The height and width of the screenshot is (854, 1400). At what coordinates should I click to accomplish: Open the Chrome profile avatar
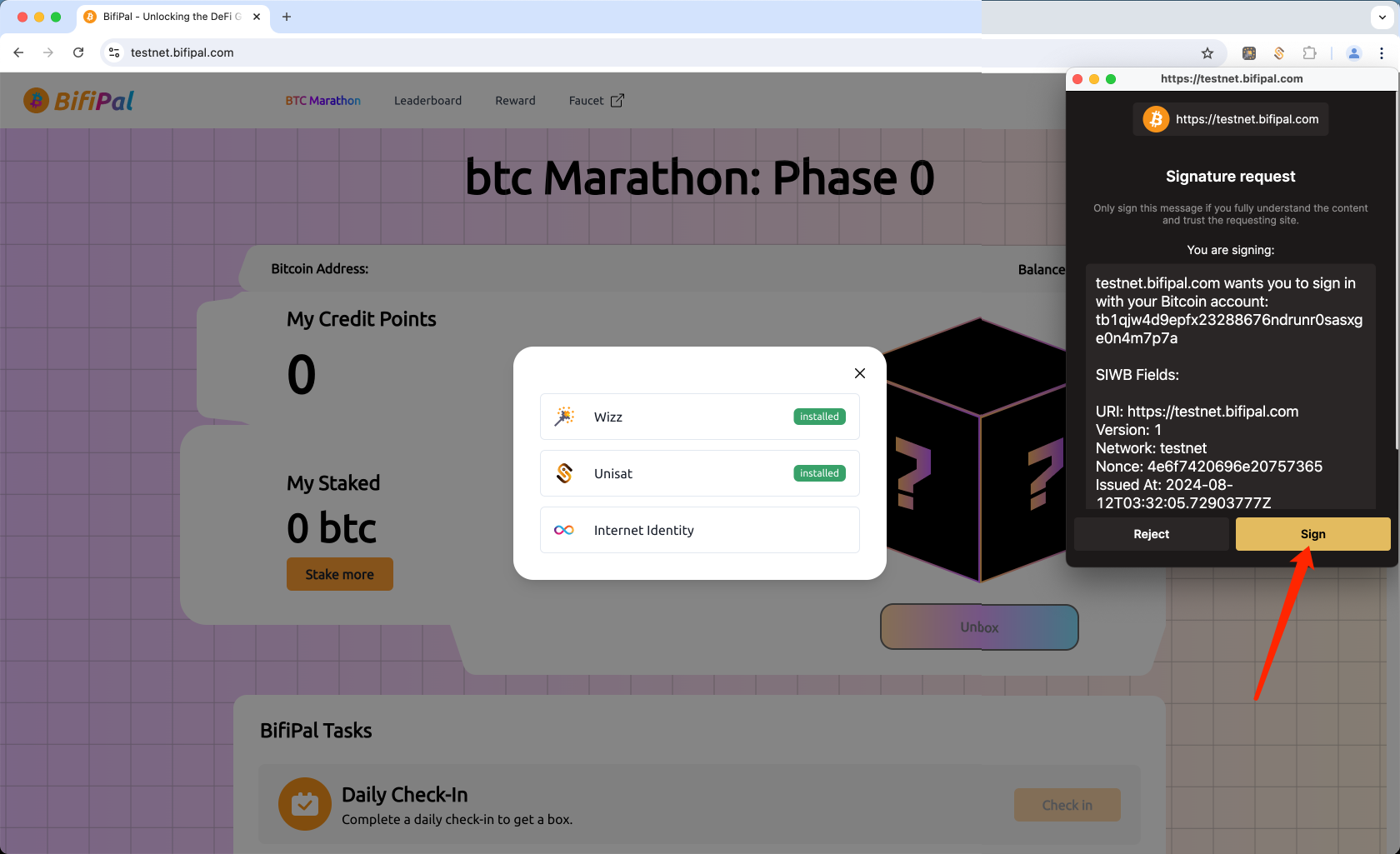click(1354, 53)
